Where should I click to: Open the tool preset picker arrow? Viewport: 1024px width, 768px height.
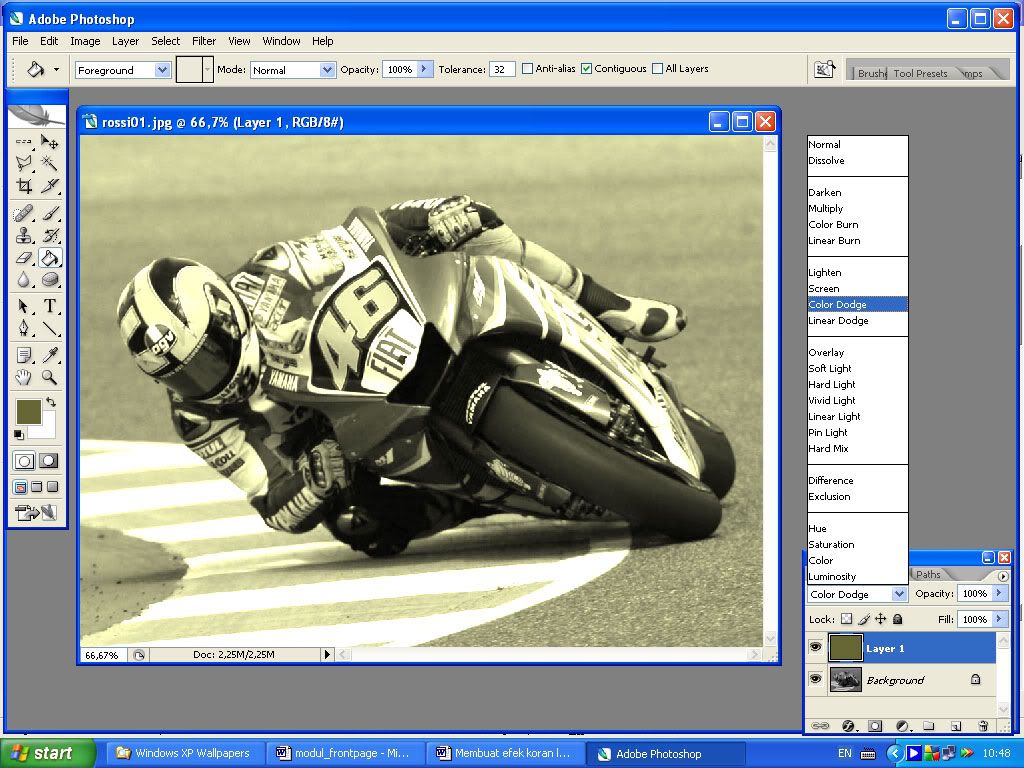click(56, 69)
